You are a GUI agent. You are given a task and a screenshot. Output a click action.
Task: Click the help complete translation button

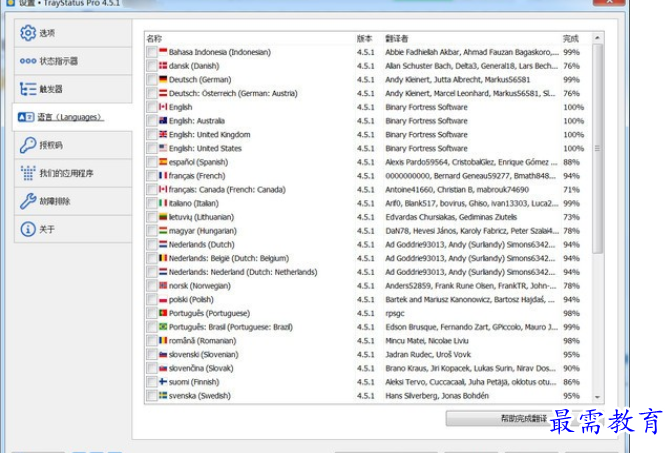[524, 418]
